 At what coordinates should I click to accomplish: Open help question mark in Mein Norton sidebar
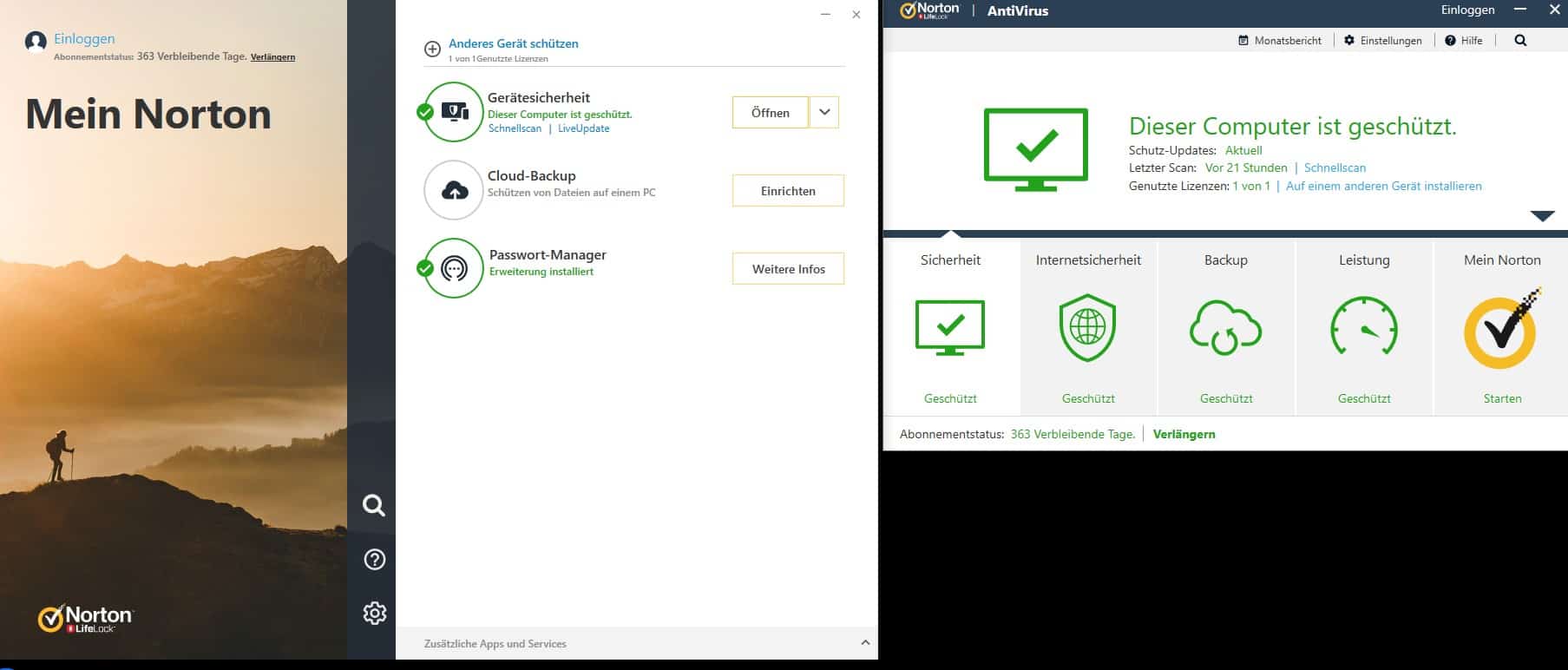(374, 560)
